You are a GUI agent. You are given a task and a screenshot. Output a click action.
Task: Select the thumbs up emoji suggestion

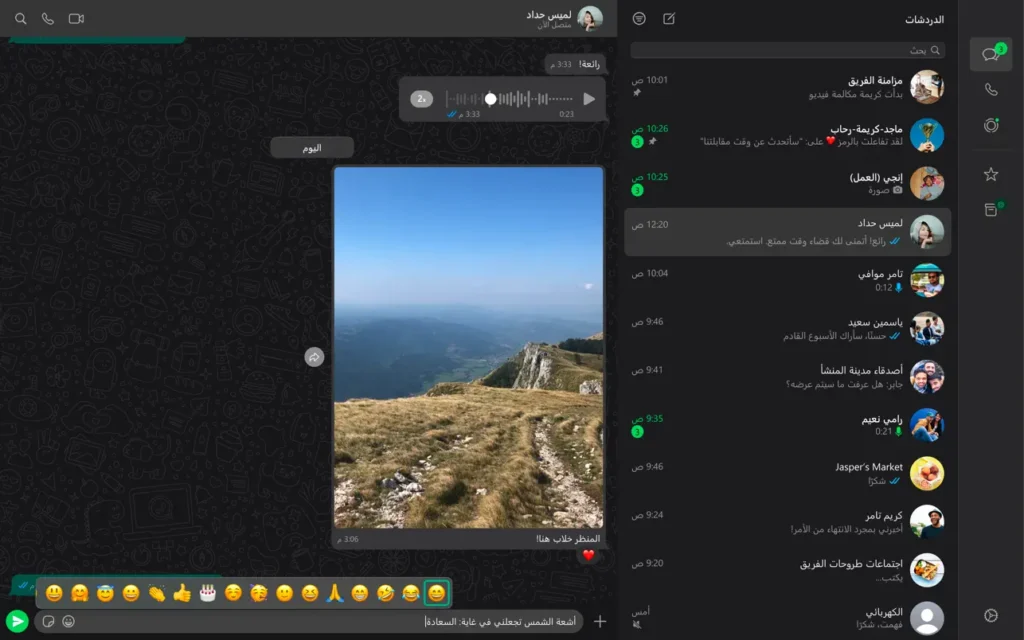coord(181,593)
